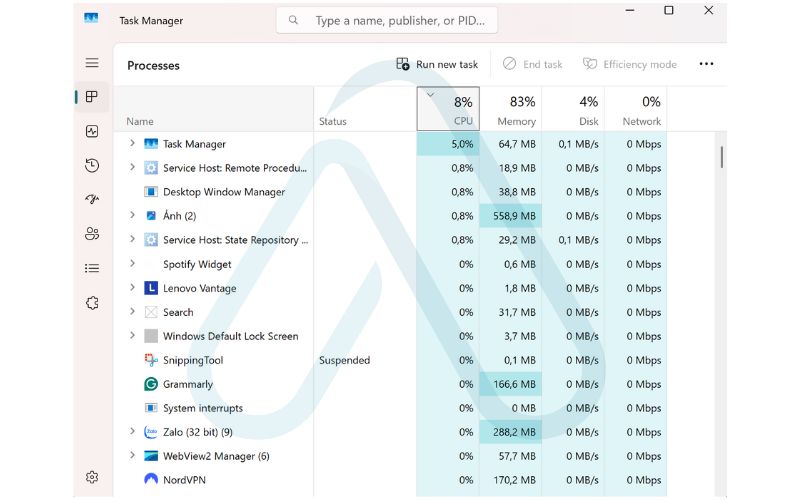
Task: Expand the Search process row
Action: (x=132, y=311)
